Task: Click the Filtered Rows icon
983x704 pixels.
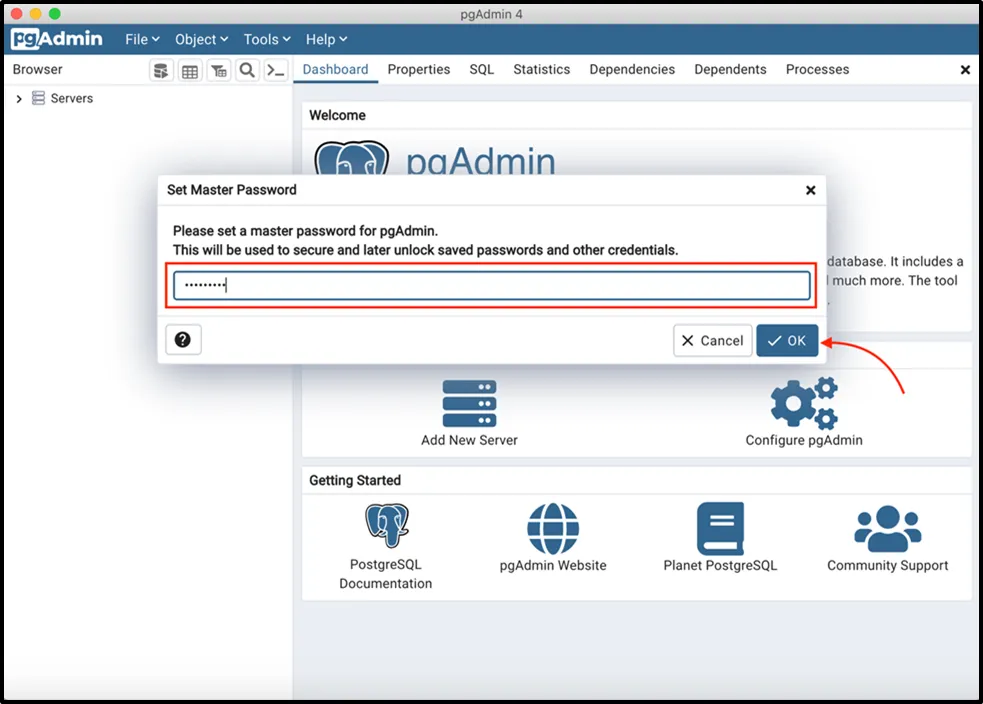Action: (218, 70)
